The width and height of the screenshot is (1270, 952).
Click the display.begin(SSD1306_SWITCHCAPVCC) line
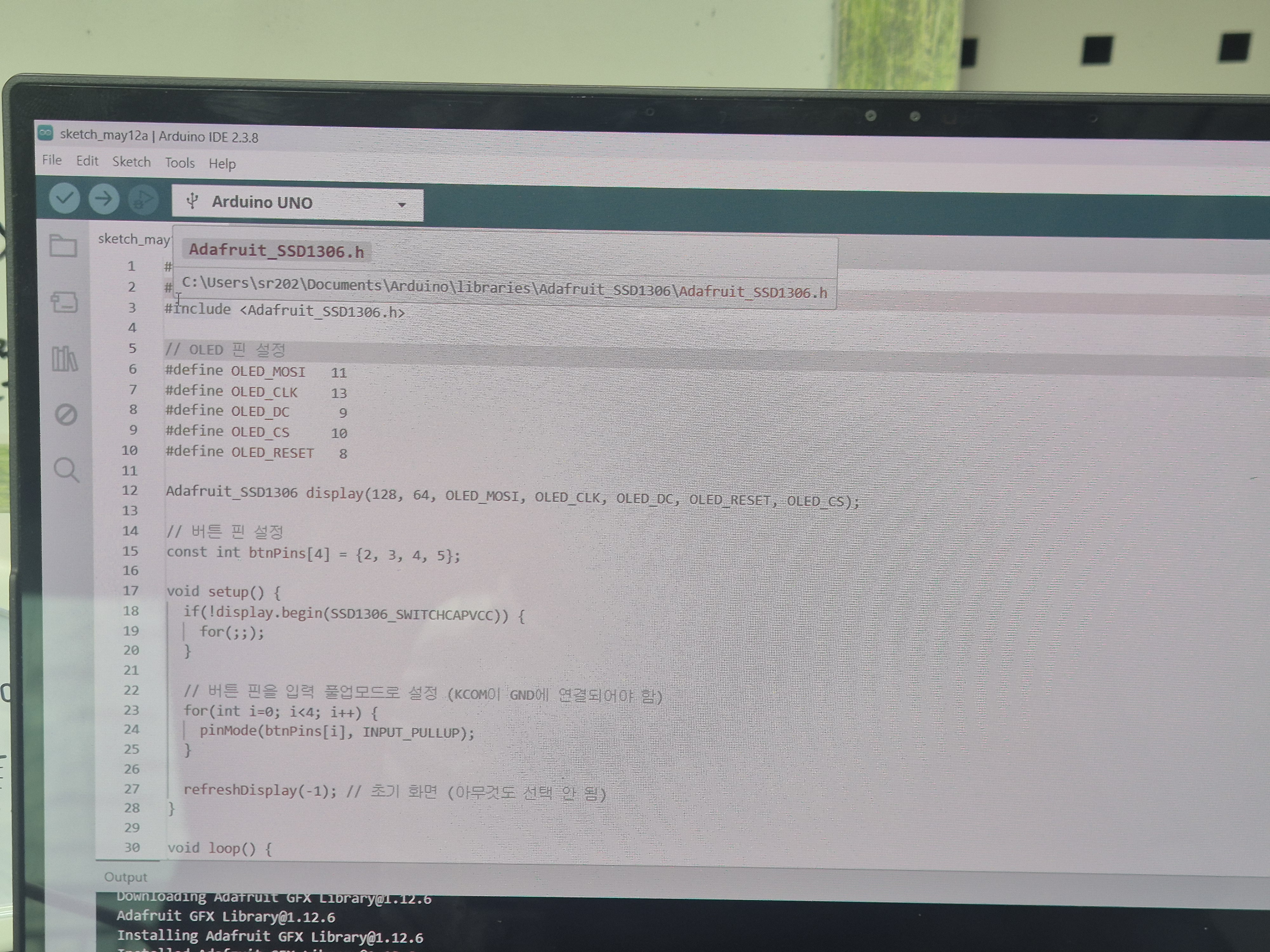354,614
